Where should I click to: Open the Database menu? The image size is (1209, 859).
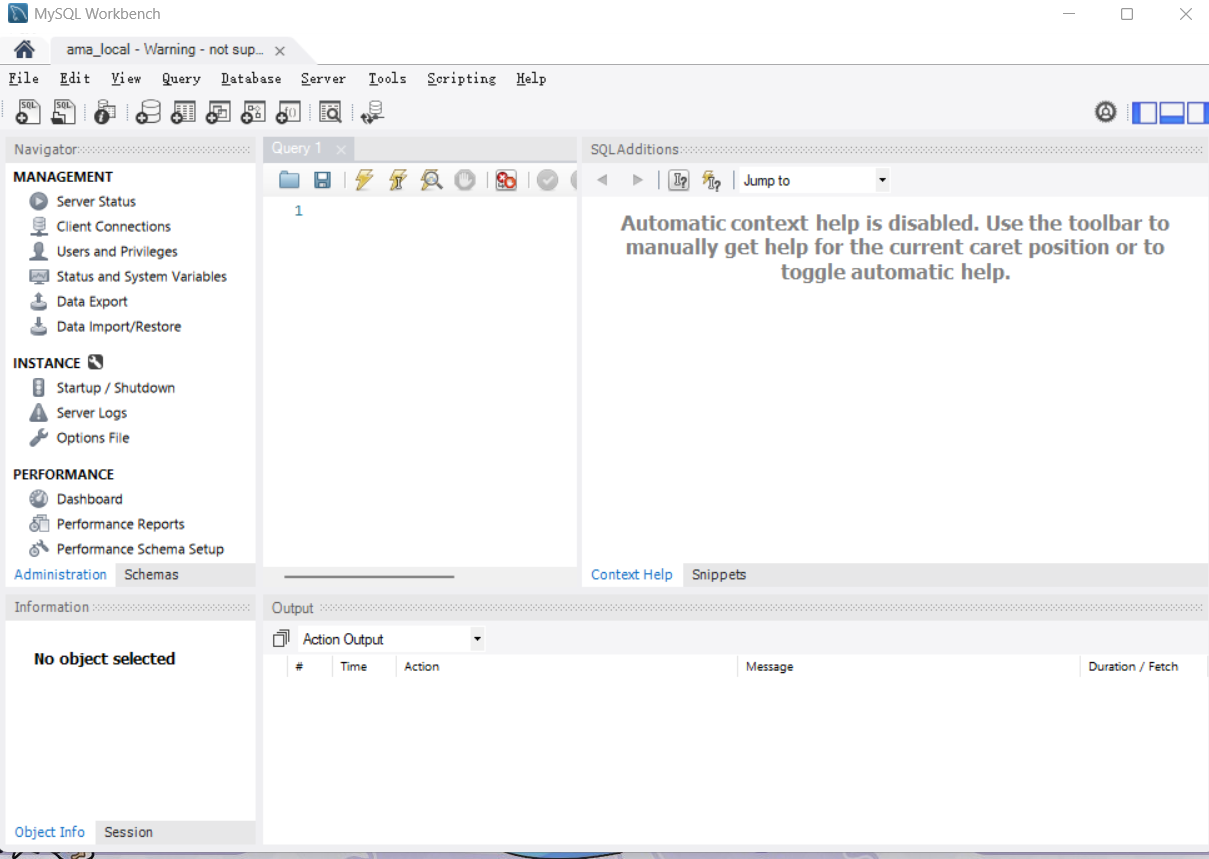pyautogui.click(x=251, y=78)
